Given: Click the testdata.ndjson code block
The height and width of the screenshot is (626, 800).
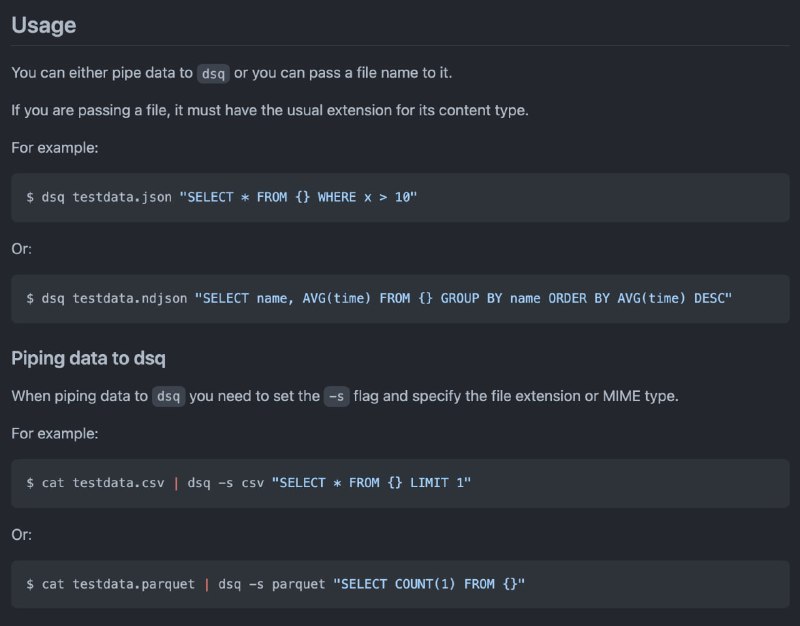Looking at the screenshot, I should (x=400, y=298).
